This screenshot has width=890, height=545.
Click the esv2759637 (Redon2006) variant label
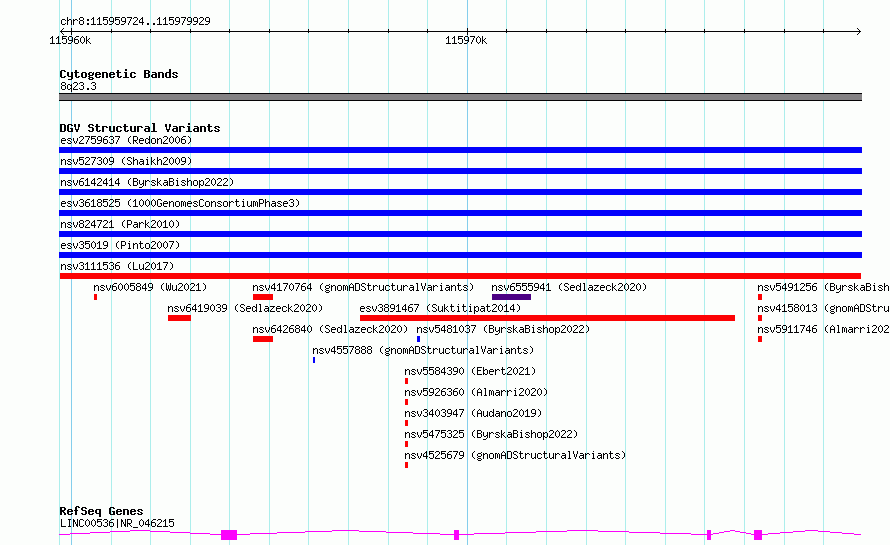pos(126,140)
